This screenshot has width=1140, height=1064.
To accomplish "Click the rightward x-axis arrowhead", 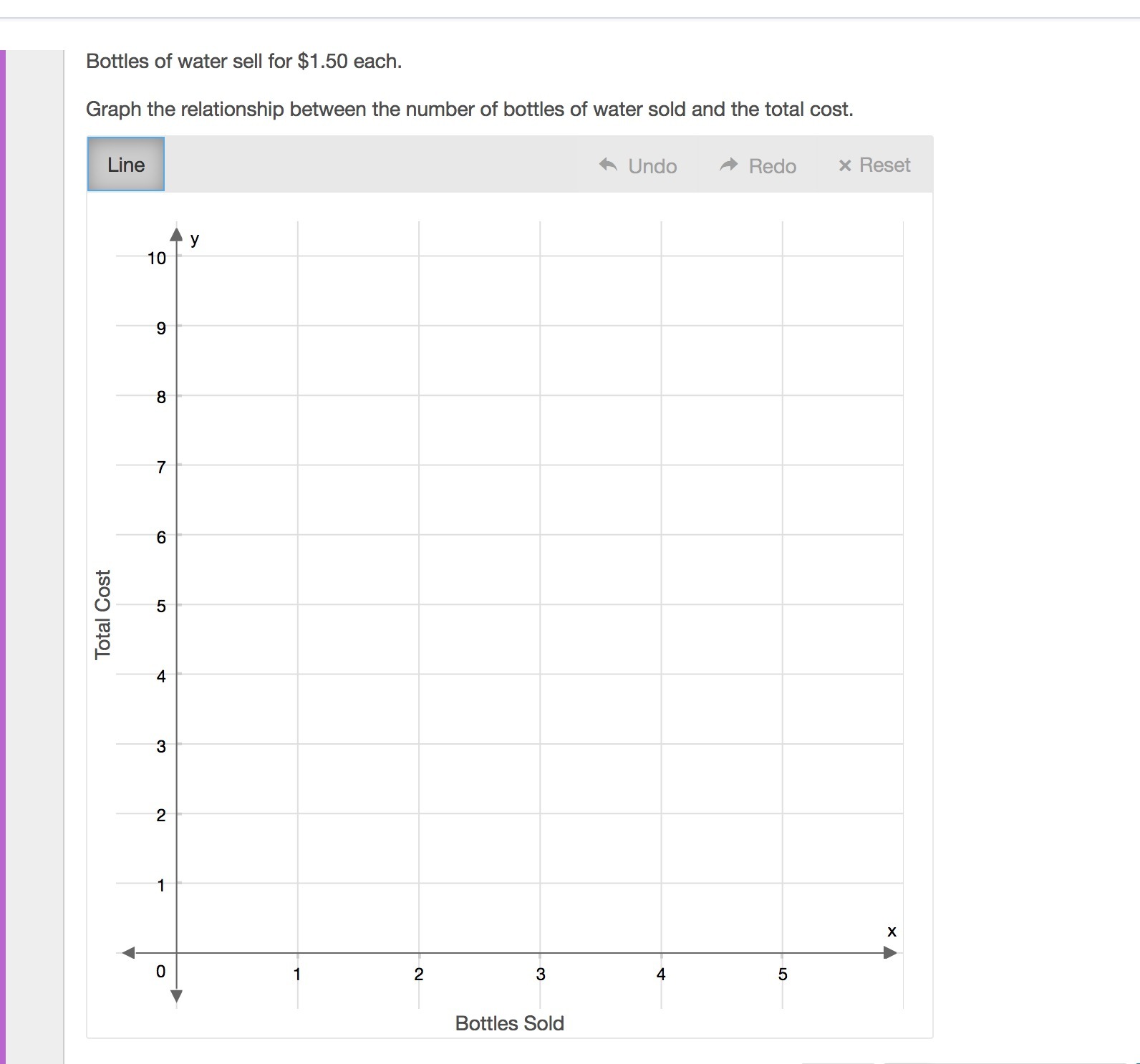I will [890, 953].
